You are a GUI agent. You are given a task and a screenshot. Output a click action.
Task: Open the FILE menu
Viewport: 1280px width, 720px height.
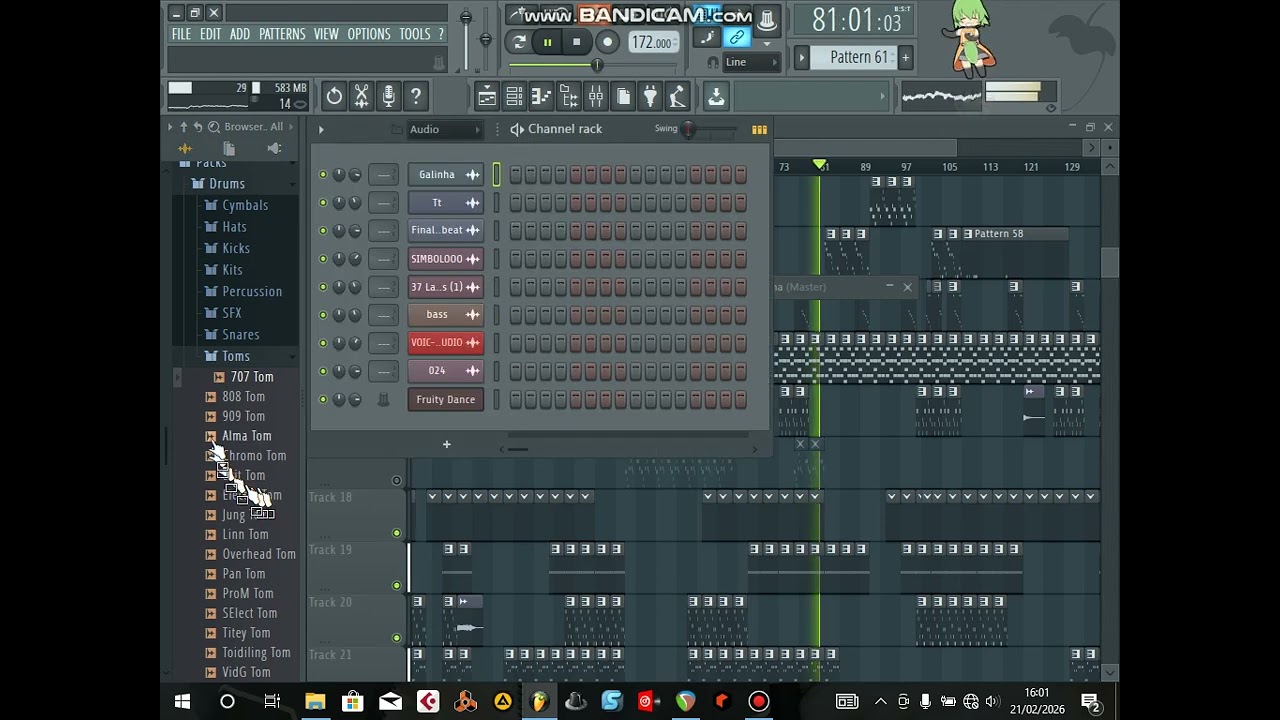(x=181, y=34)
